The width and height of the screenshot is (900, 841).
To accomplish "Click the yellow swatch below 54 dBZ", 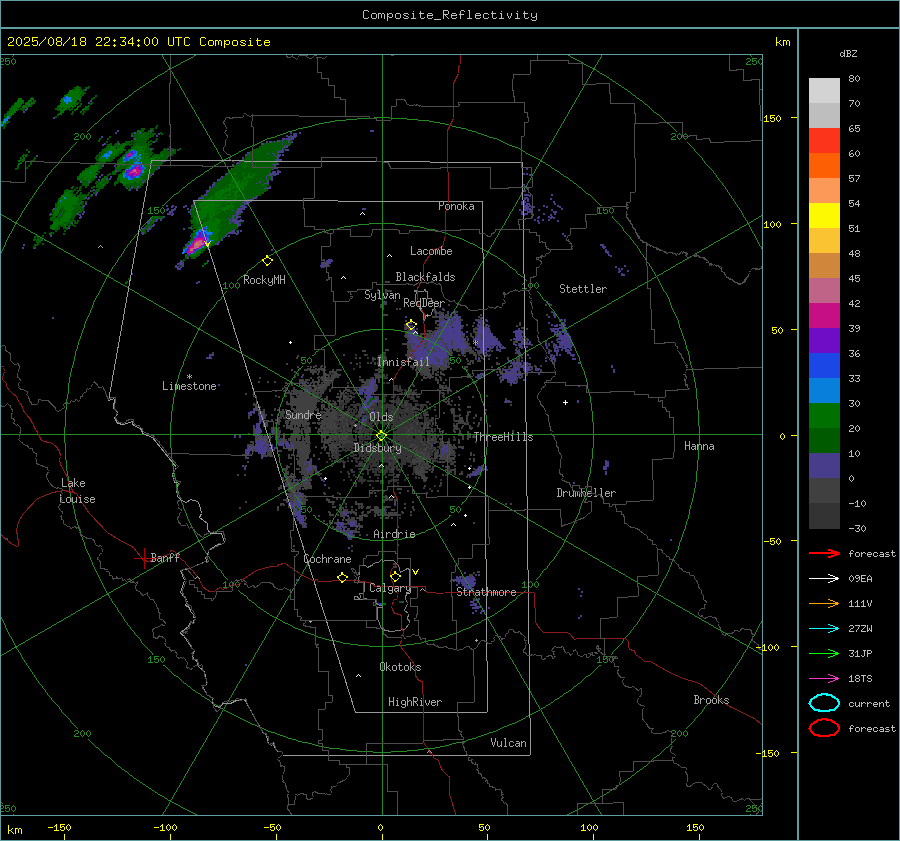I will pyautogui.click(x=824, y=216).
